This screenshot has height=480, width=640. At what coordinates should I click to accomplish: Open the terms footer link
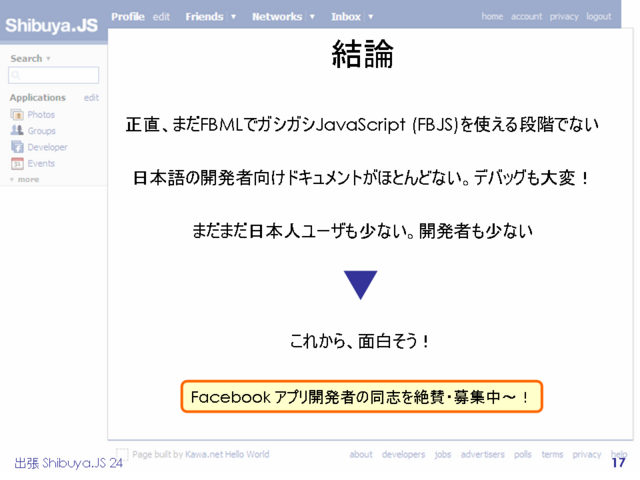(x=552, y=454)
